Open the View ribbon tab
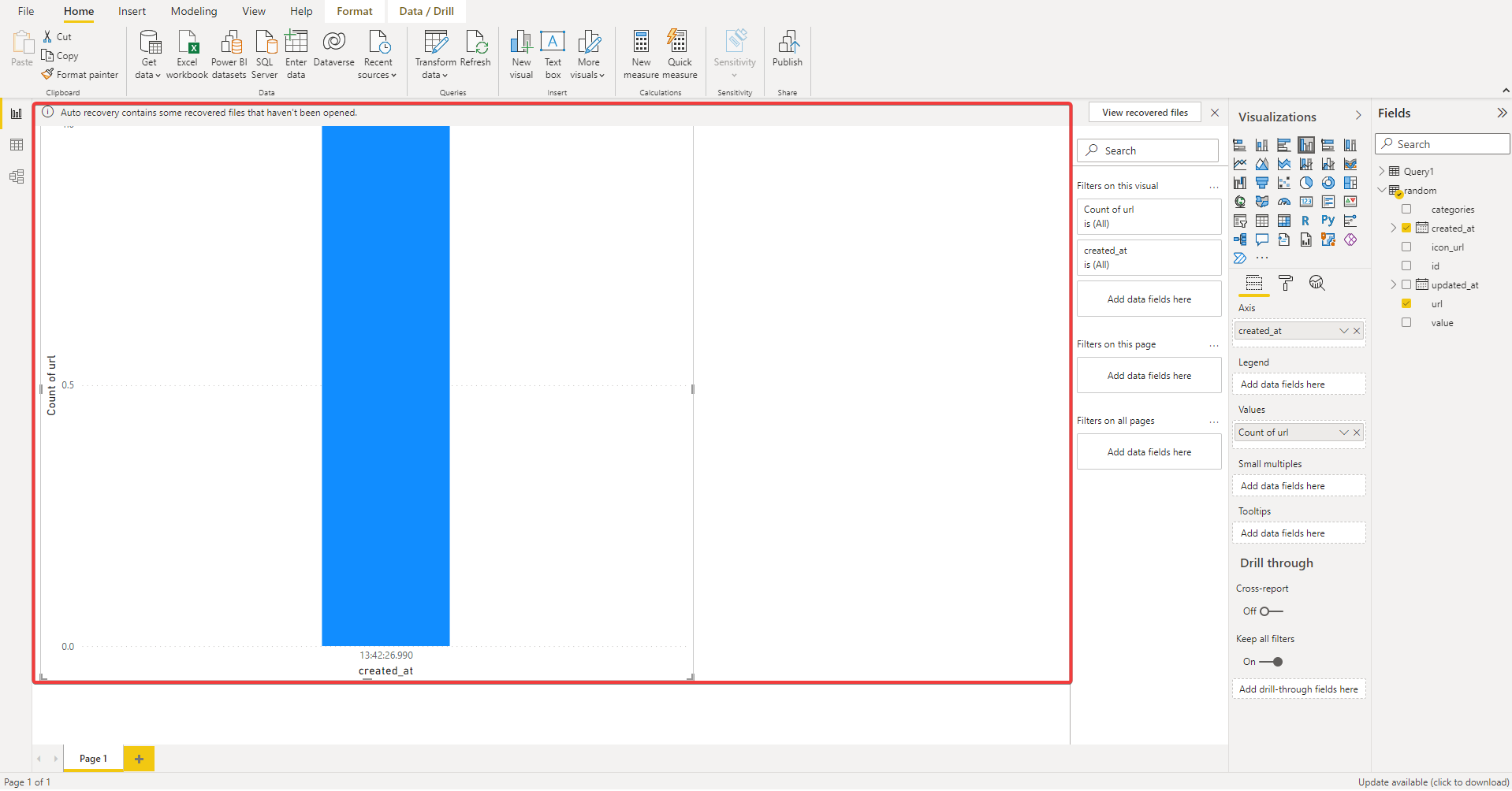 pyautogui.click(x=254, y=11)
